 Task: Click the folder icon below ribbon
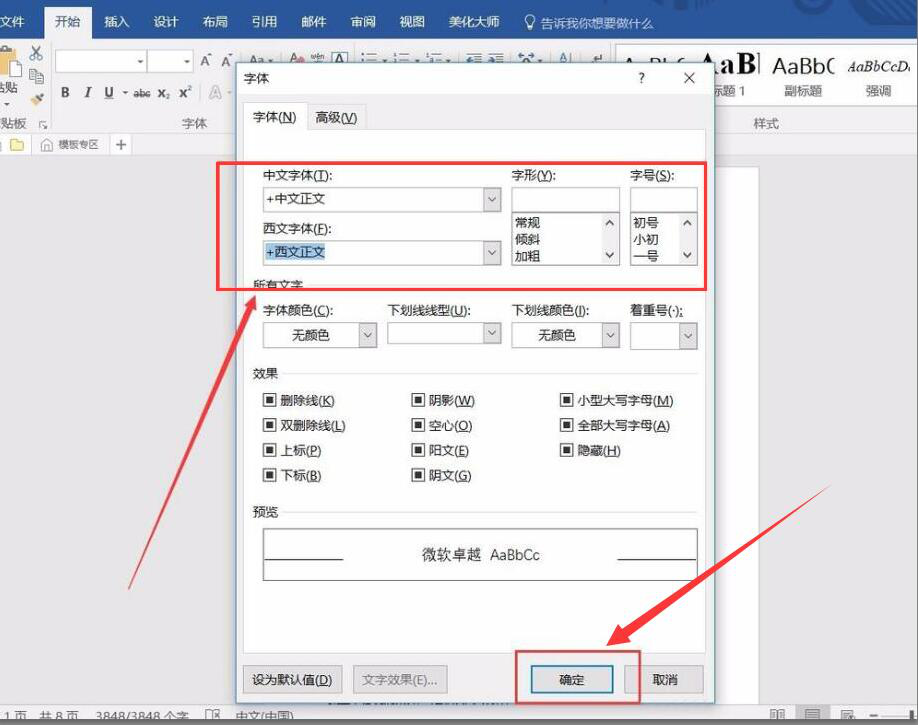pos(18,145)
